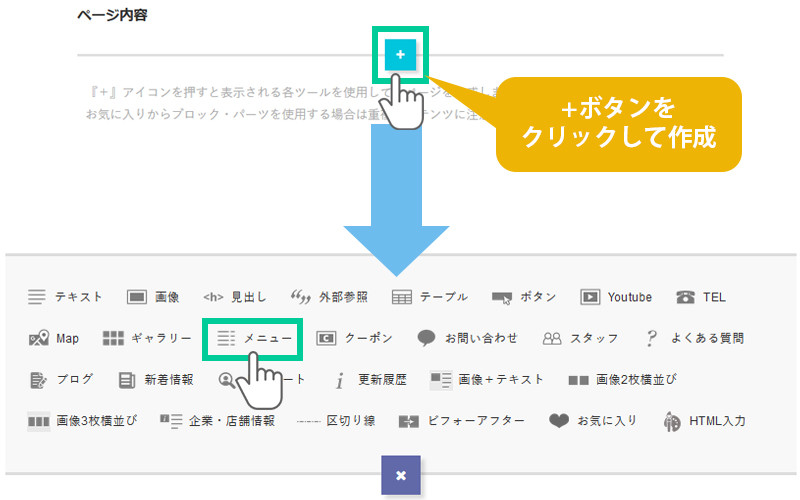Insert a テーブル table block

(x=430, y=297)
